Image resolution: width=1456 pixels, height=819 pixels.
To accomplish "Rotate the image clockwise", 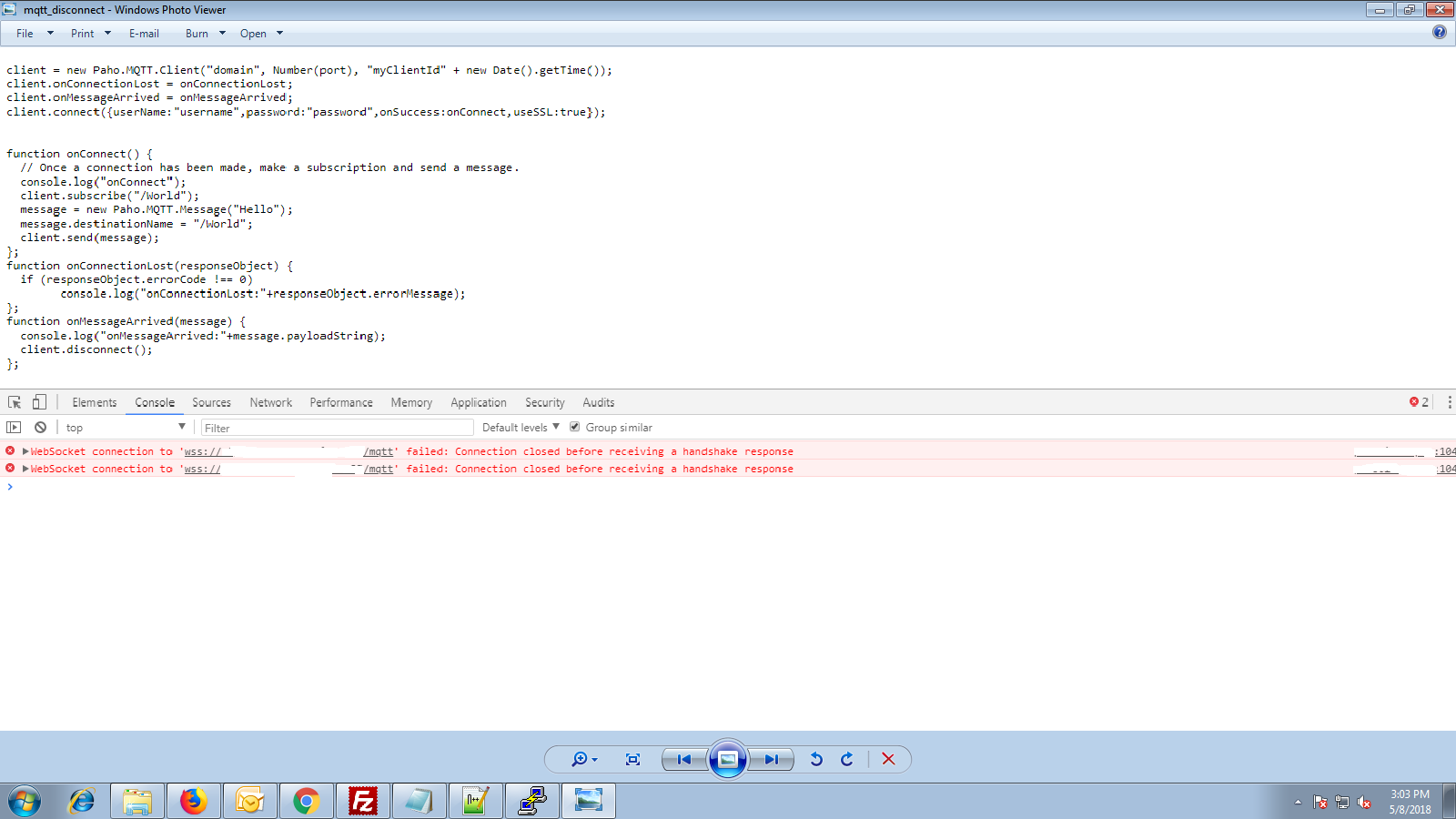I will tap(847, 759).
